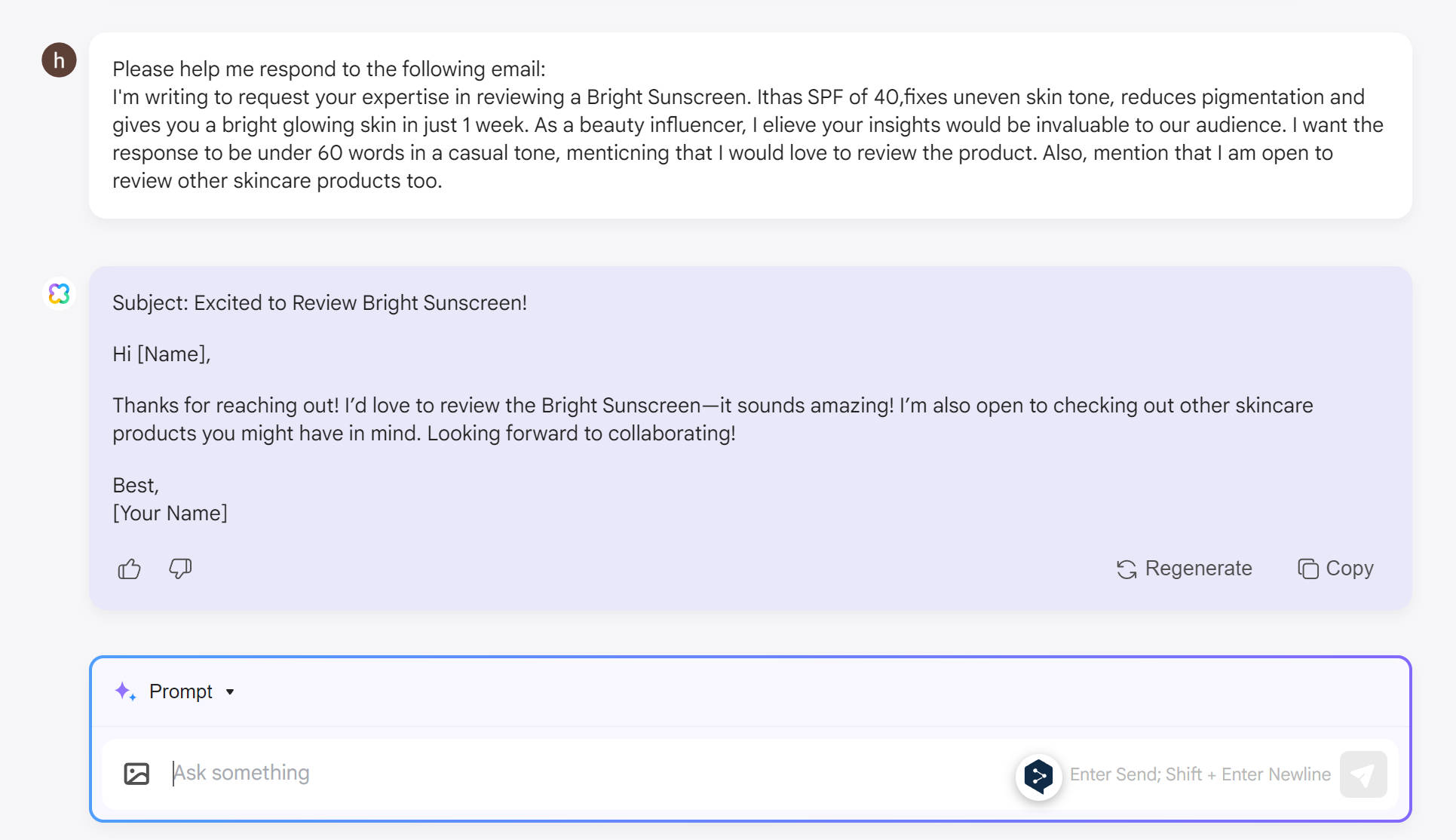Click the "Best," closing line
Screen dimensions: 1456x840
[136, 486]
